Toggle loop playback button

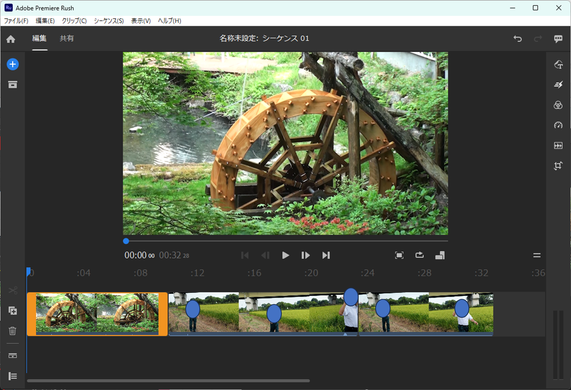tap(420, 255)
